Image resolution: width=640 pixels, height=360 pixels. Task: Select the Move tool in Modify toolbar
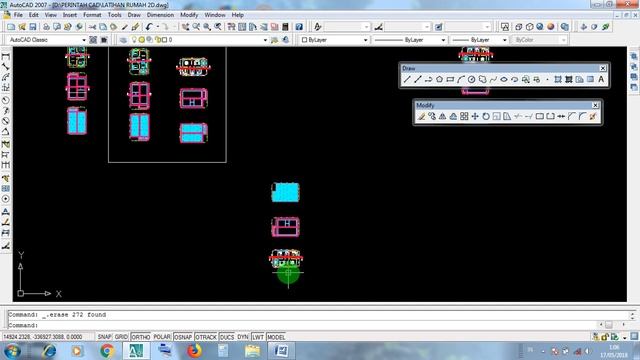[x=475, y=117]
